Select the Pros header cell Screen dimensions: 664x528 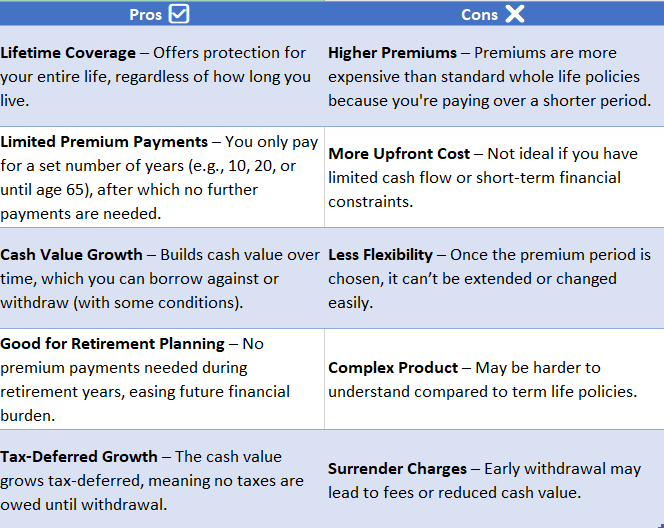(x=162, y=14)
